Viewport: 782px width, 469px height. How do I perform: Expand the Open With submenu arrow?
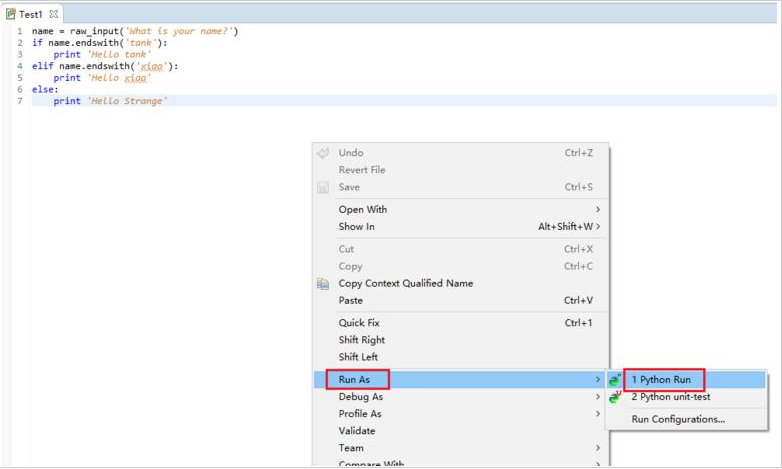(598, 210)
